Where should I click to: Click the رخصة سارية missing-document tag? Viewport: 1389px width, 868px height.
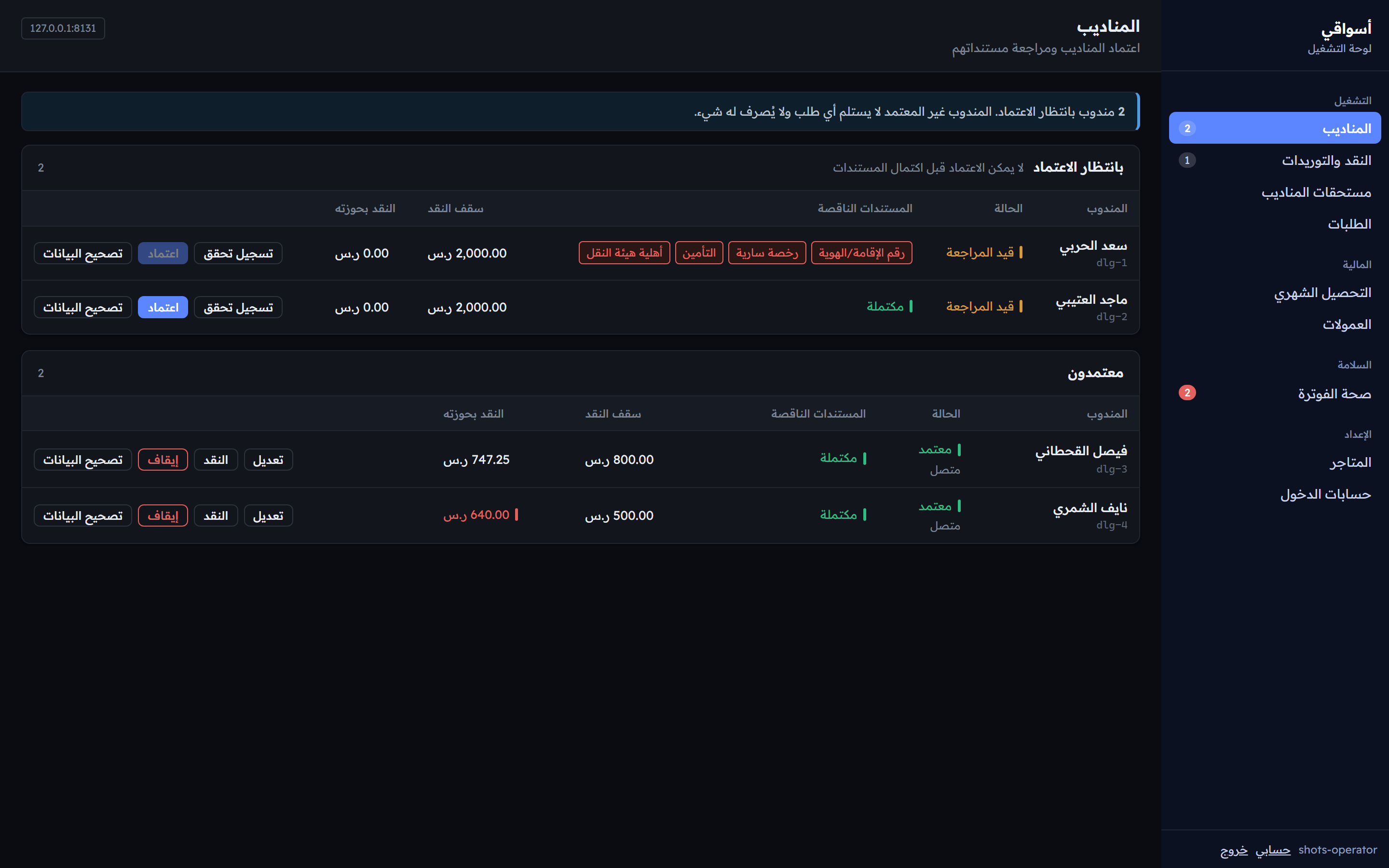[x=767, y=253]
